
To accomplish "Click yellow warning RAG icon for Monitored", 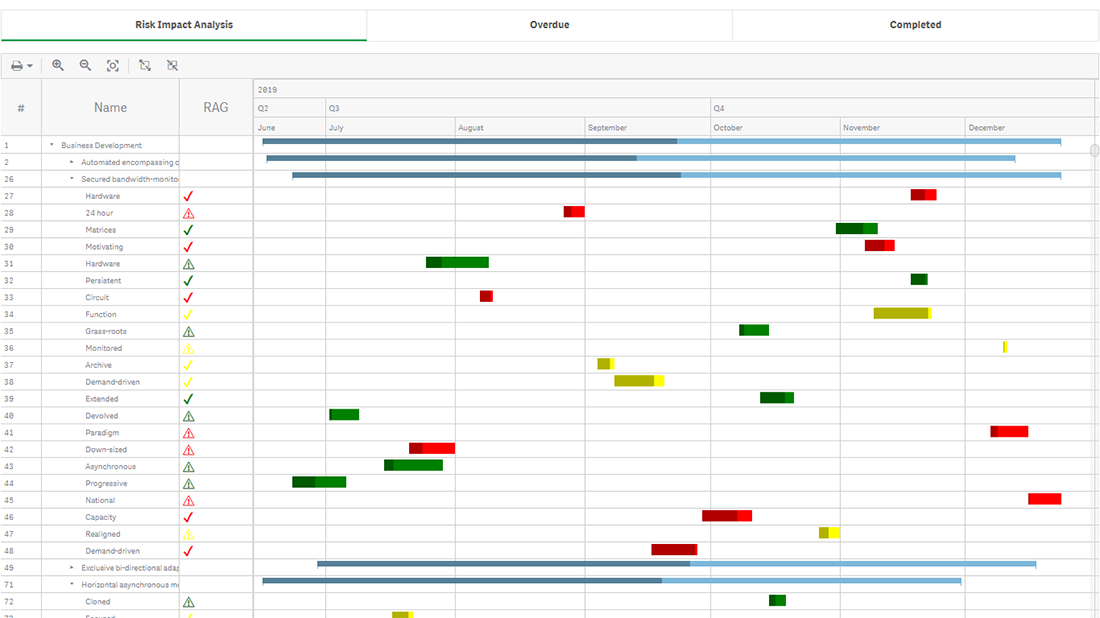I will [x=188, y=349].
